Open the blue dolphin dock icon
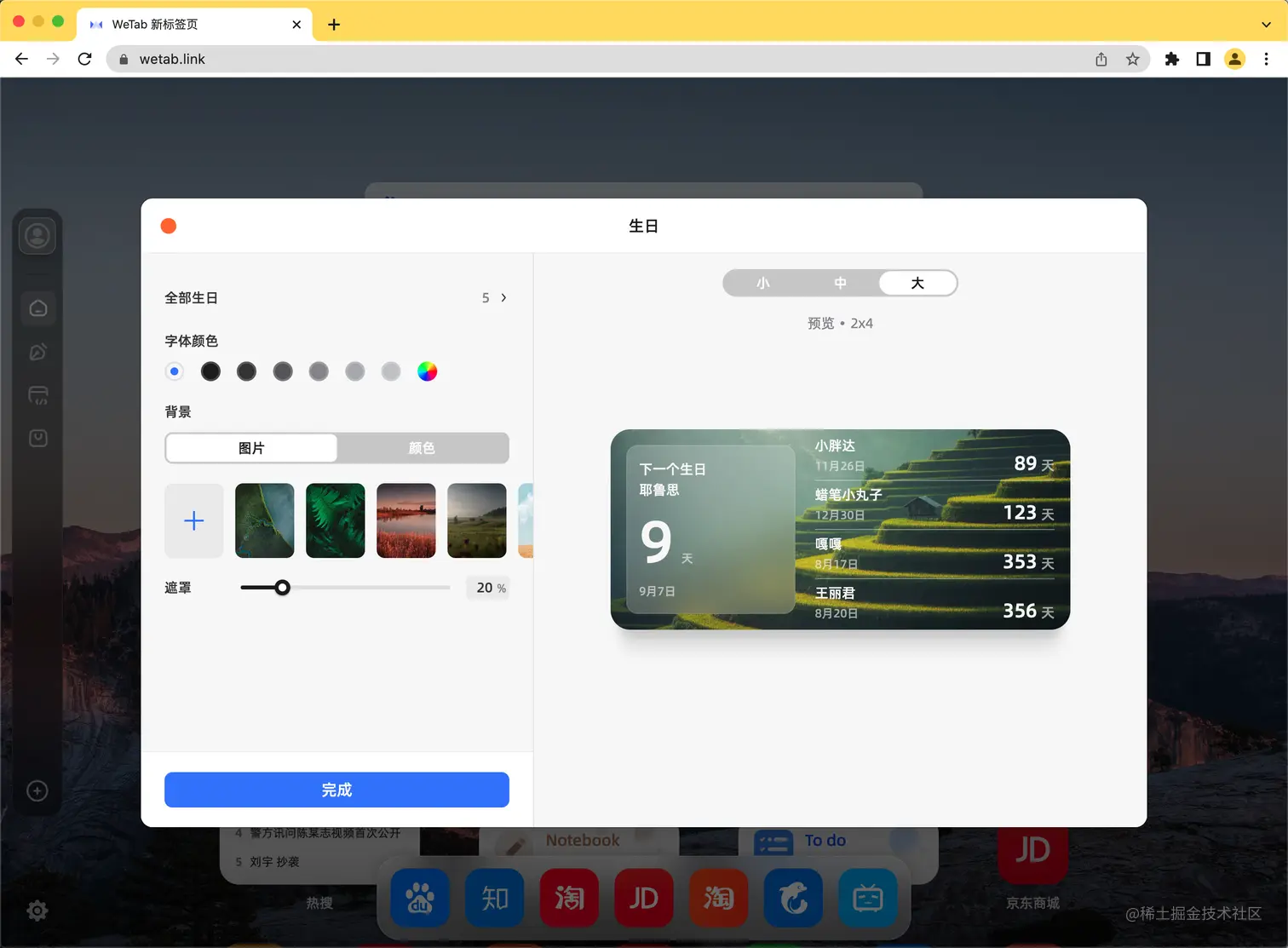This screenshot has width=1288, height=948. pos(793,898)
